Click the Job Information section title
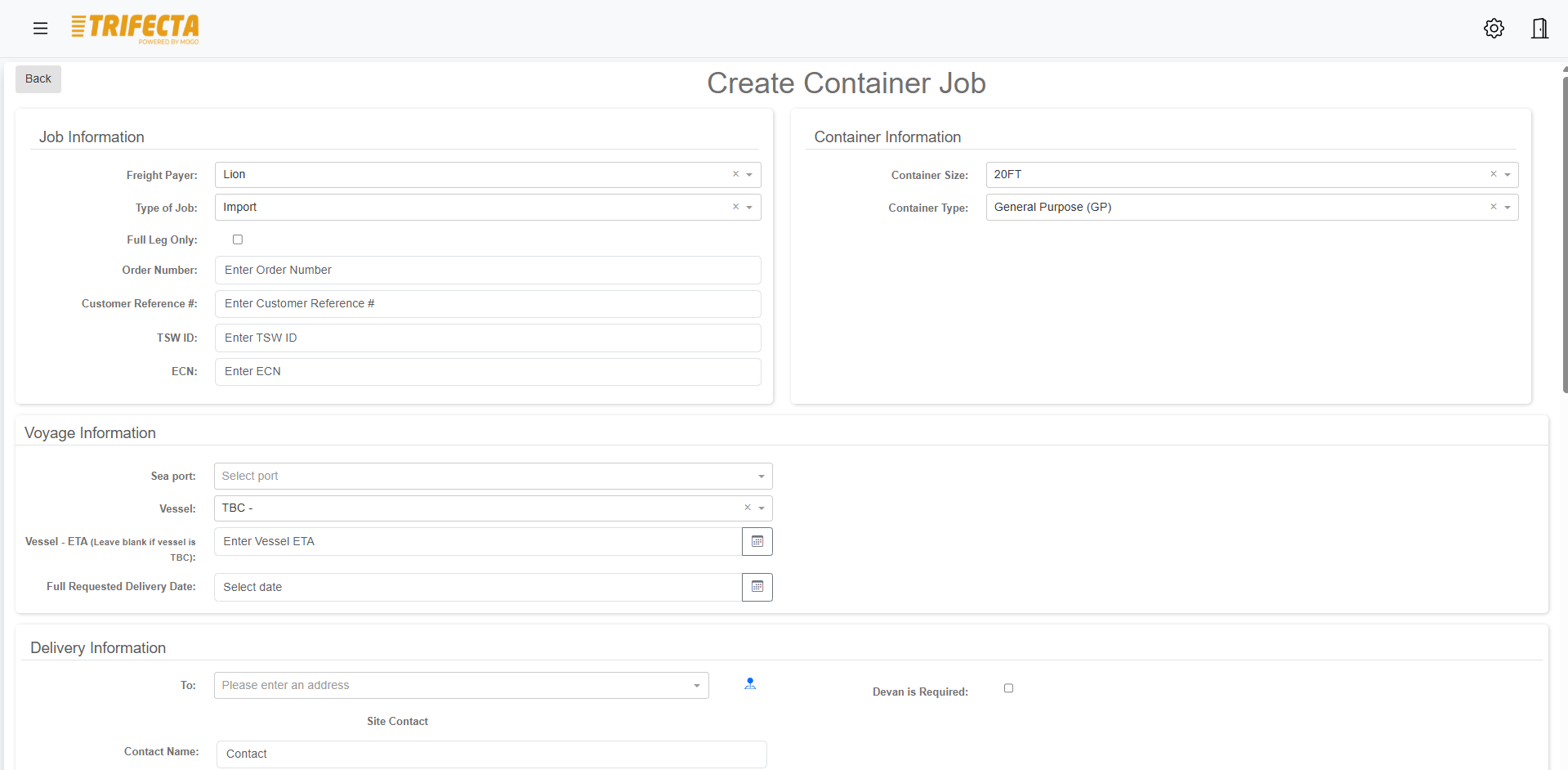 coord(92,137)
